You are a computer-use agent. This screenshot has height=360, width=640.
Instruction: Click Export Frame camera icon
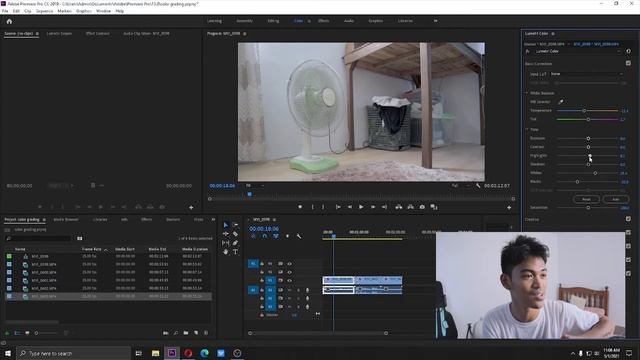[422, 207]
